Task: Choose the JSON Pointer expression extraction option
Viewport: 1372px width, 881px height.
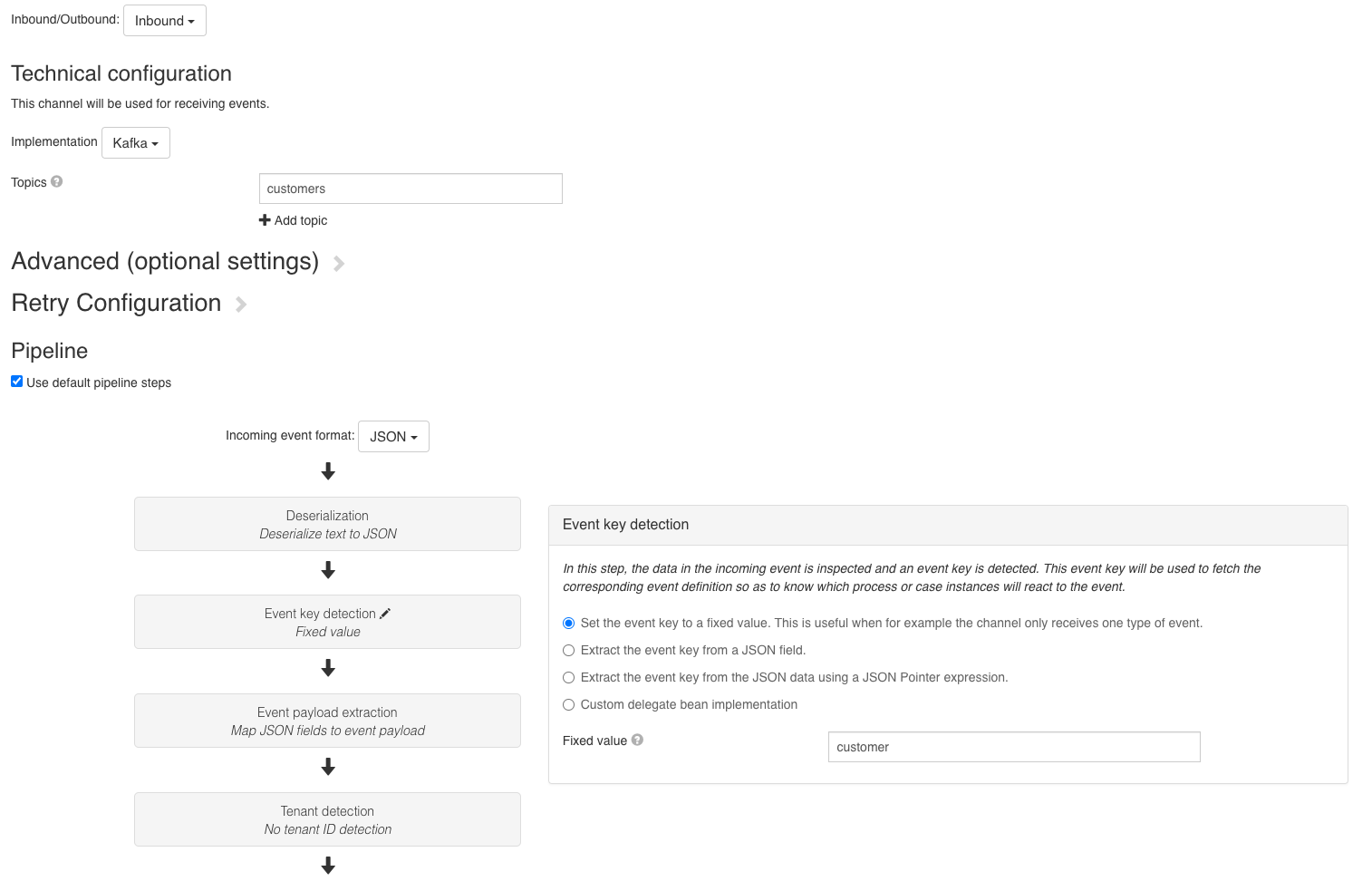Action: click(568, 677)
